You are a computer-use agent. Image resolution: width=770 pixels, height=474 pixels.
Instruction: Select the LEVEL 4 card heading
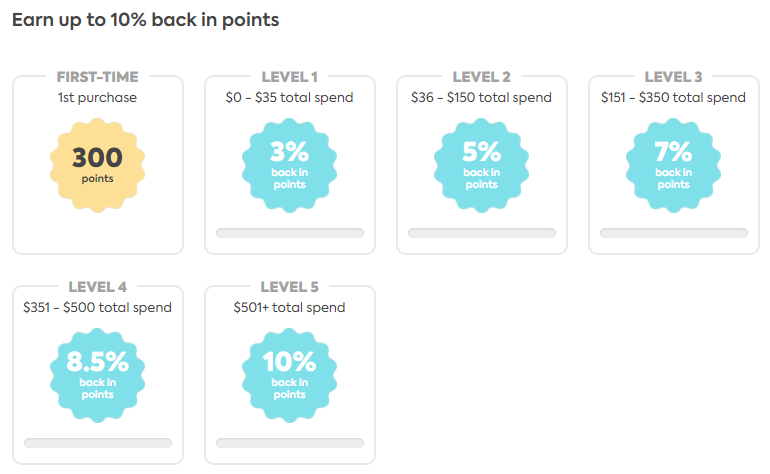pyautogui.click(x=97, y=287)
